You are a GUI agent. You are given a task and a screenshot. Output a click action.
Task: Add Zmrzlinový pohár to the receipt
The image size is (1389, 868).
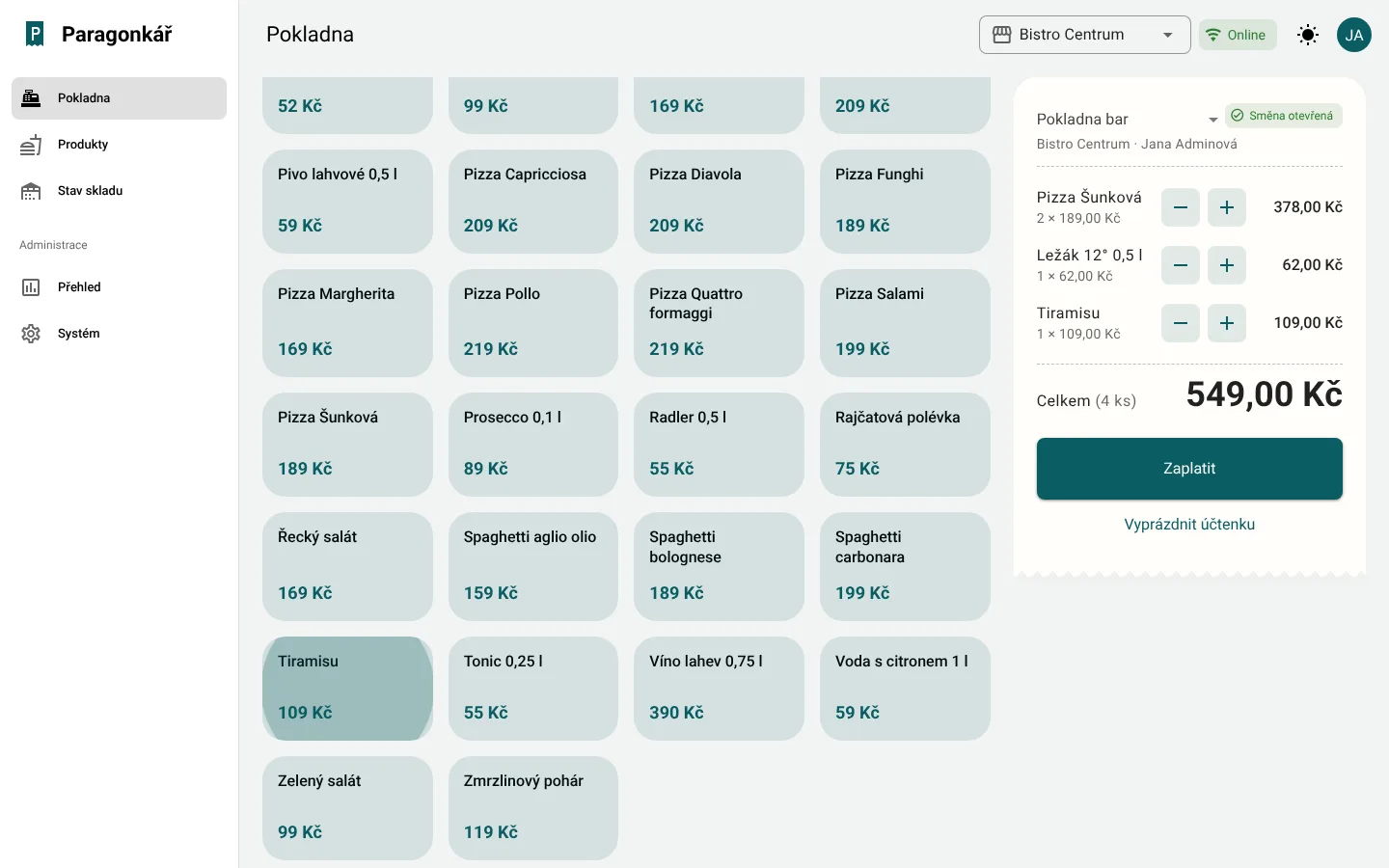[533, 808]
